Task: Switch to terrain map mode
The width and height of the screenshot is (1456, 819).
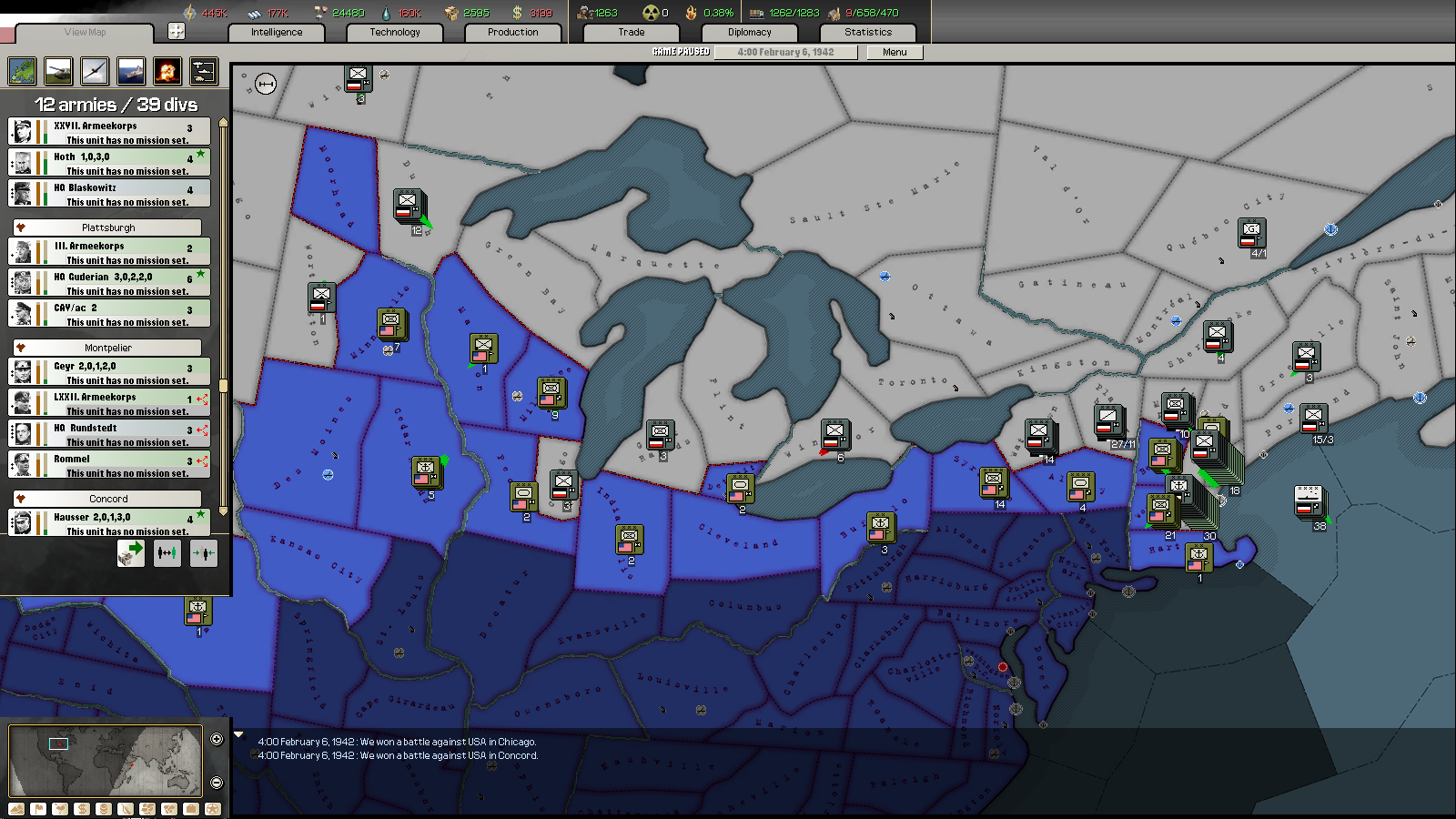Action: (16, 808)
